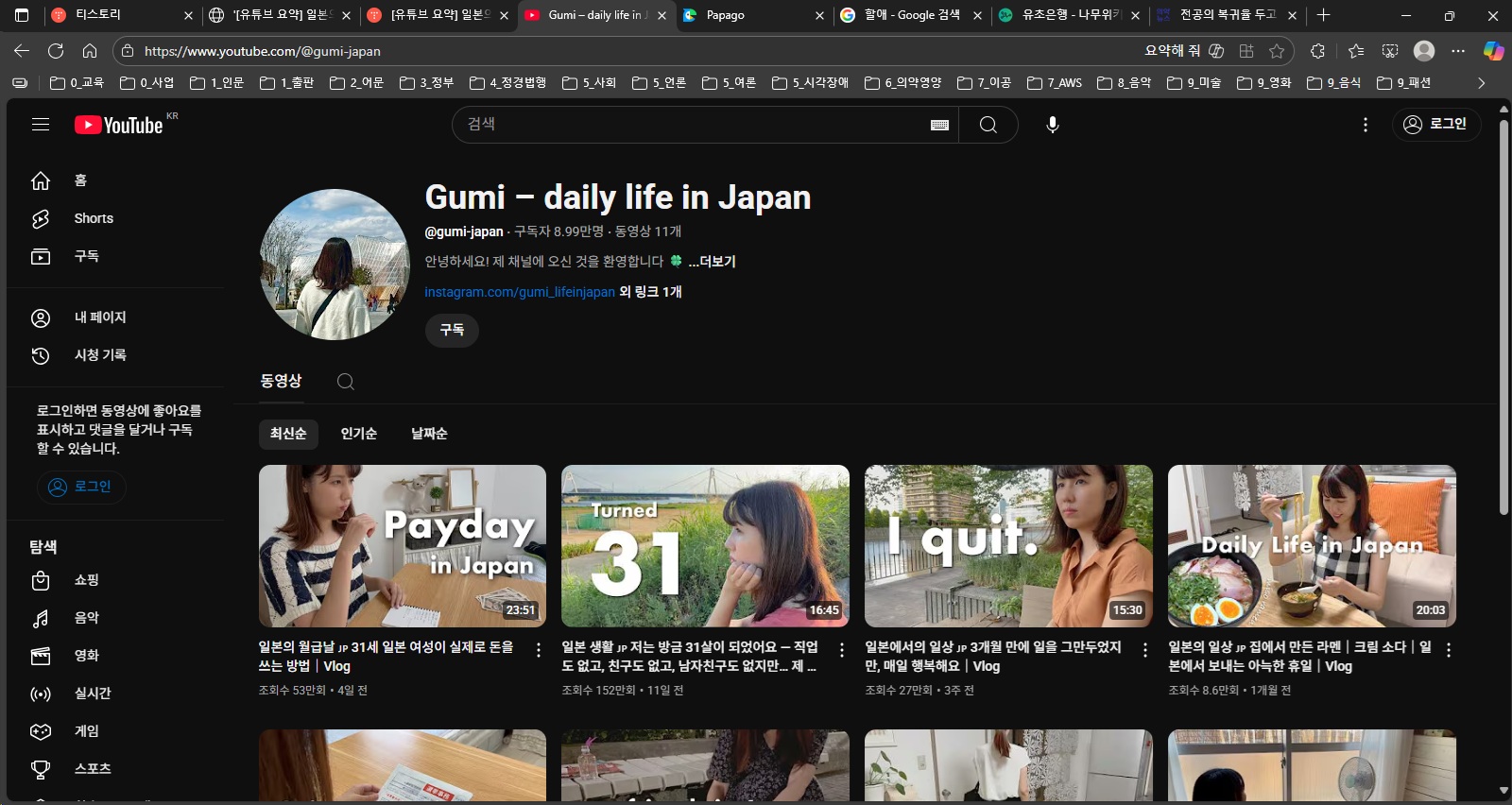
Task: Select the 동영상 channel tab
Action: point(281,381)
